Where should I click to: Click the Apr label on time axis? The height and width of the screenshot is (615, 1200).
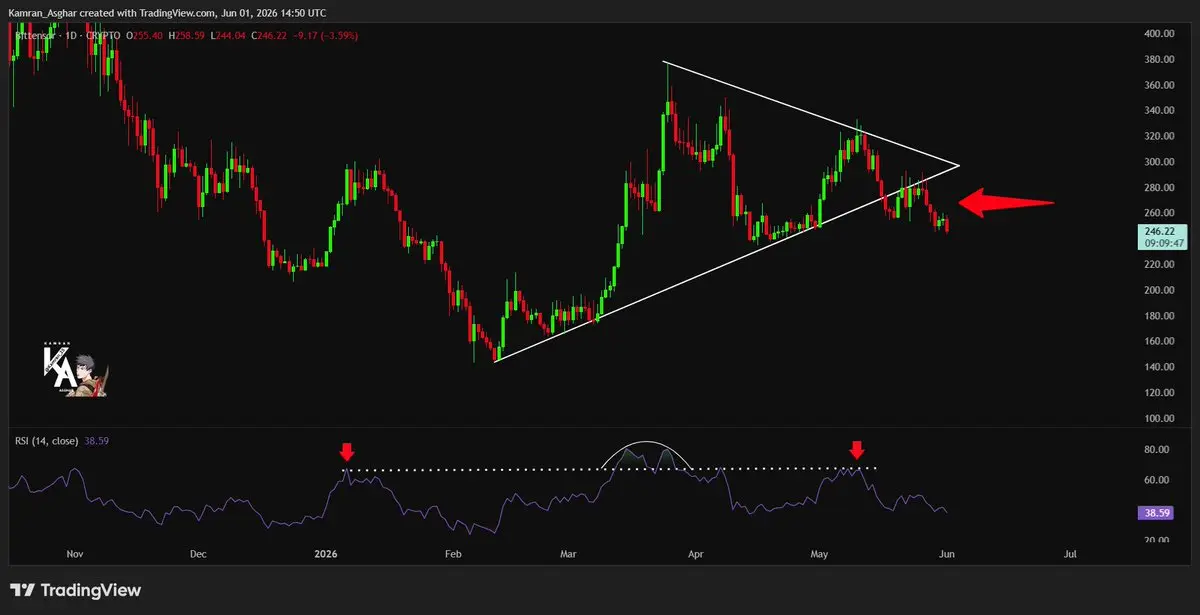pyautogui.click(x=695, y=553)
